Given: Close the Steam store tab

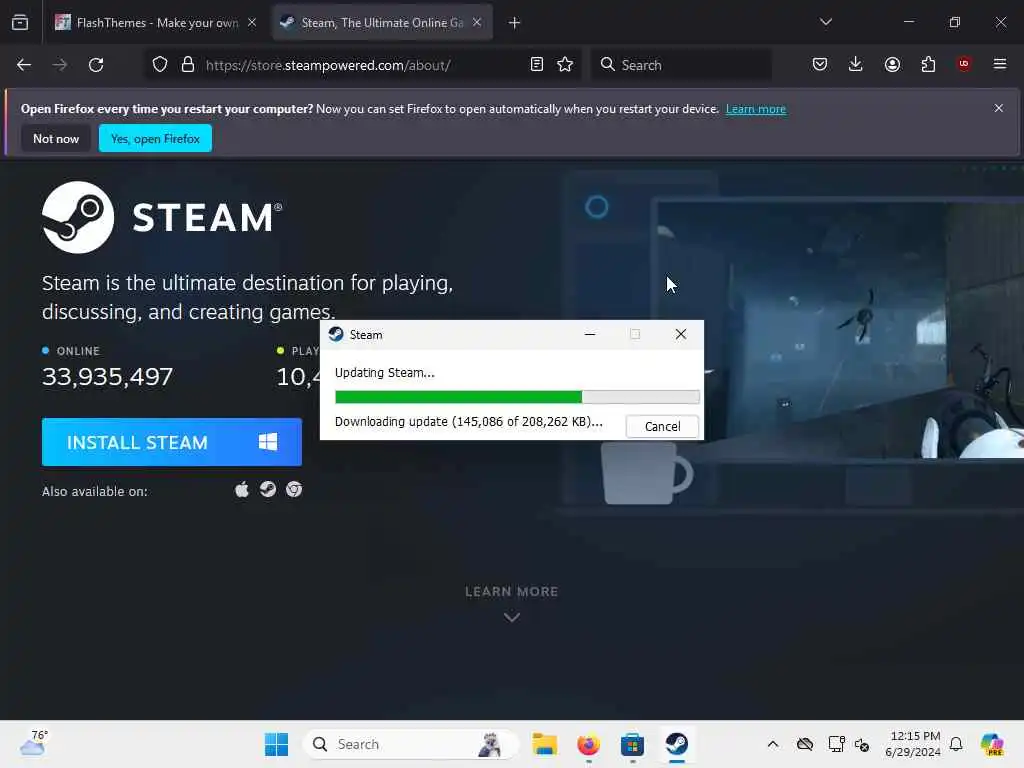Looking at the screenshot, I should [x=477, y=23].
